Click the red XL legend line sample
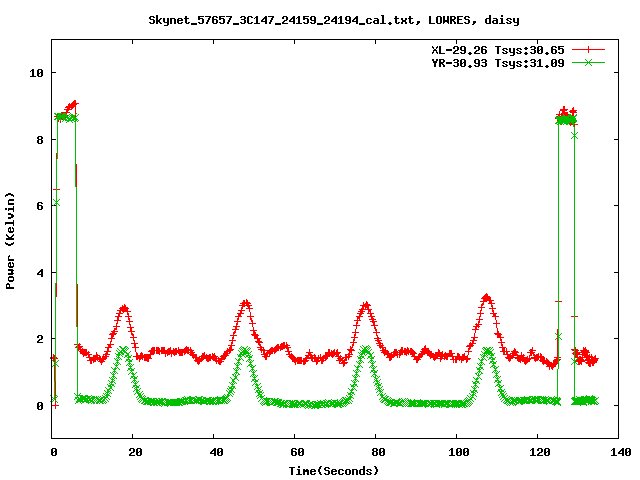 click(x=588, y=50)
